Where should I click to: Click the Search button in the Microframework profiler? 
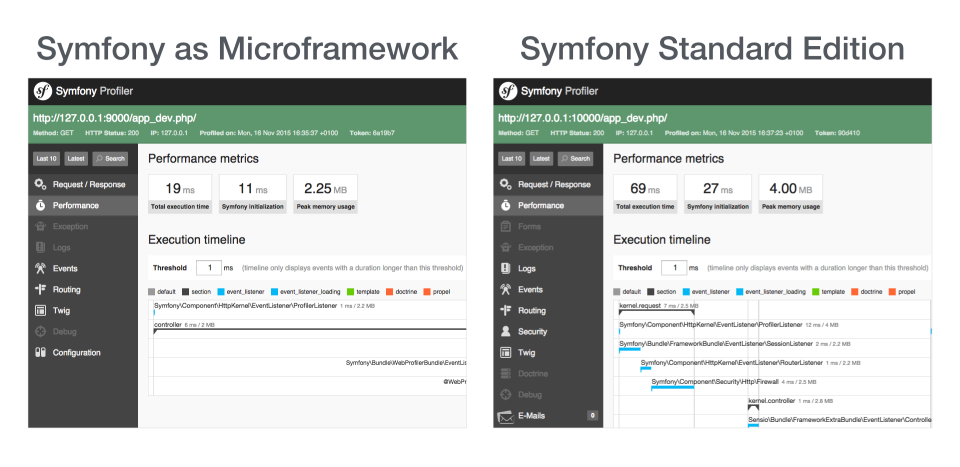click(x=110, y=158)
